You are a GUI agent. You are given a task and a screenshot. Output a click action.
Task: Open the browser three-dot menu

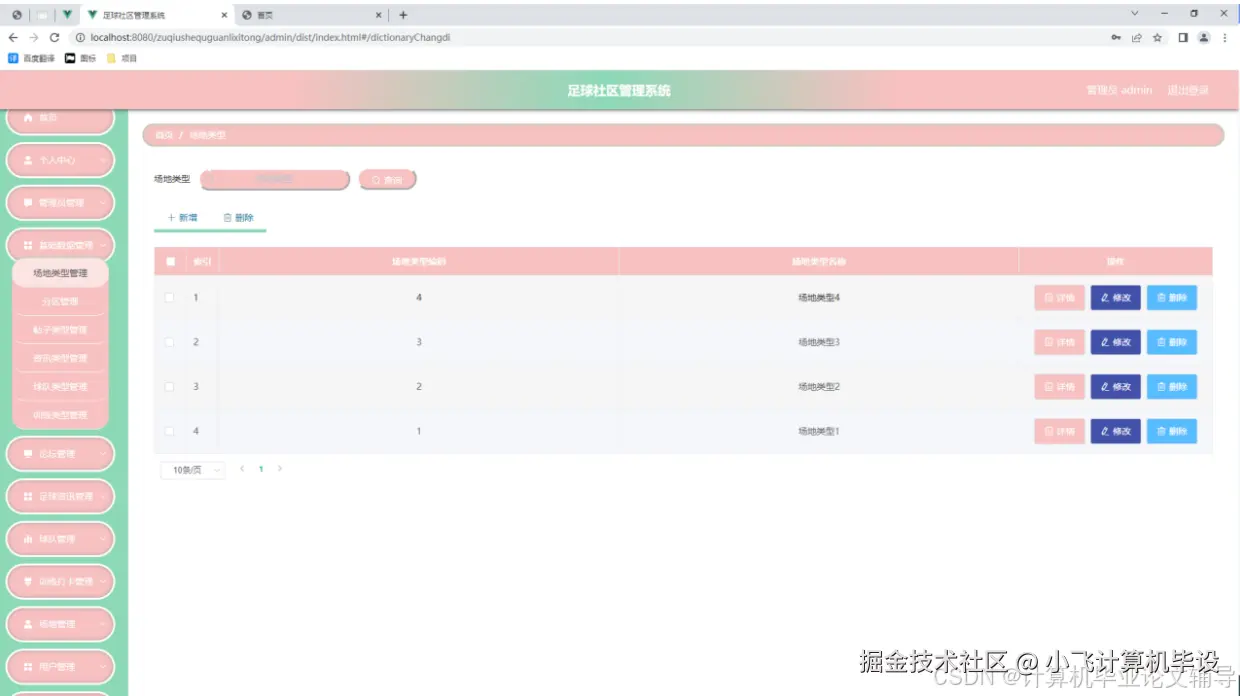pyautogui.click(x=1225, y=37)
